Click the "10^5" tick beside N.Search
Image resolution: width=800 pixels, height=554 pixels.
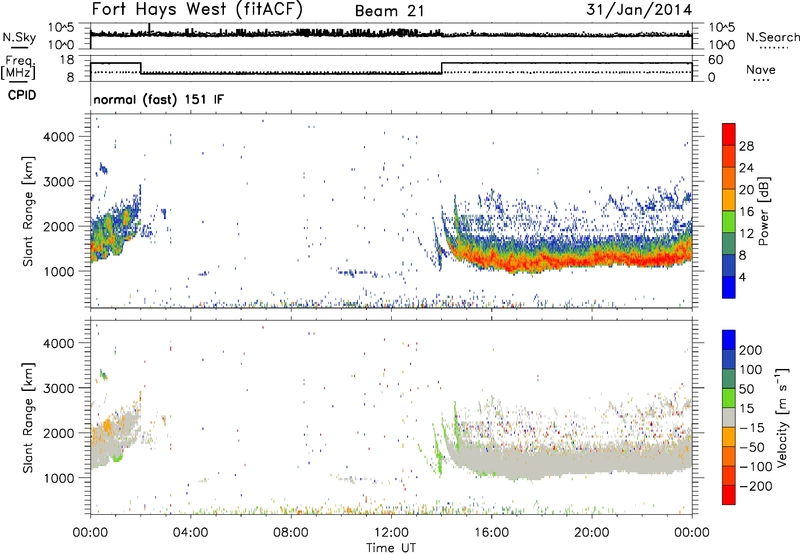pyautogui.click(x=722, y=28)
